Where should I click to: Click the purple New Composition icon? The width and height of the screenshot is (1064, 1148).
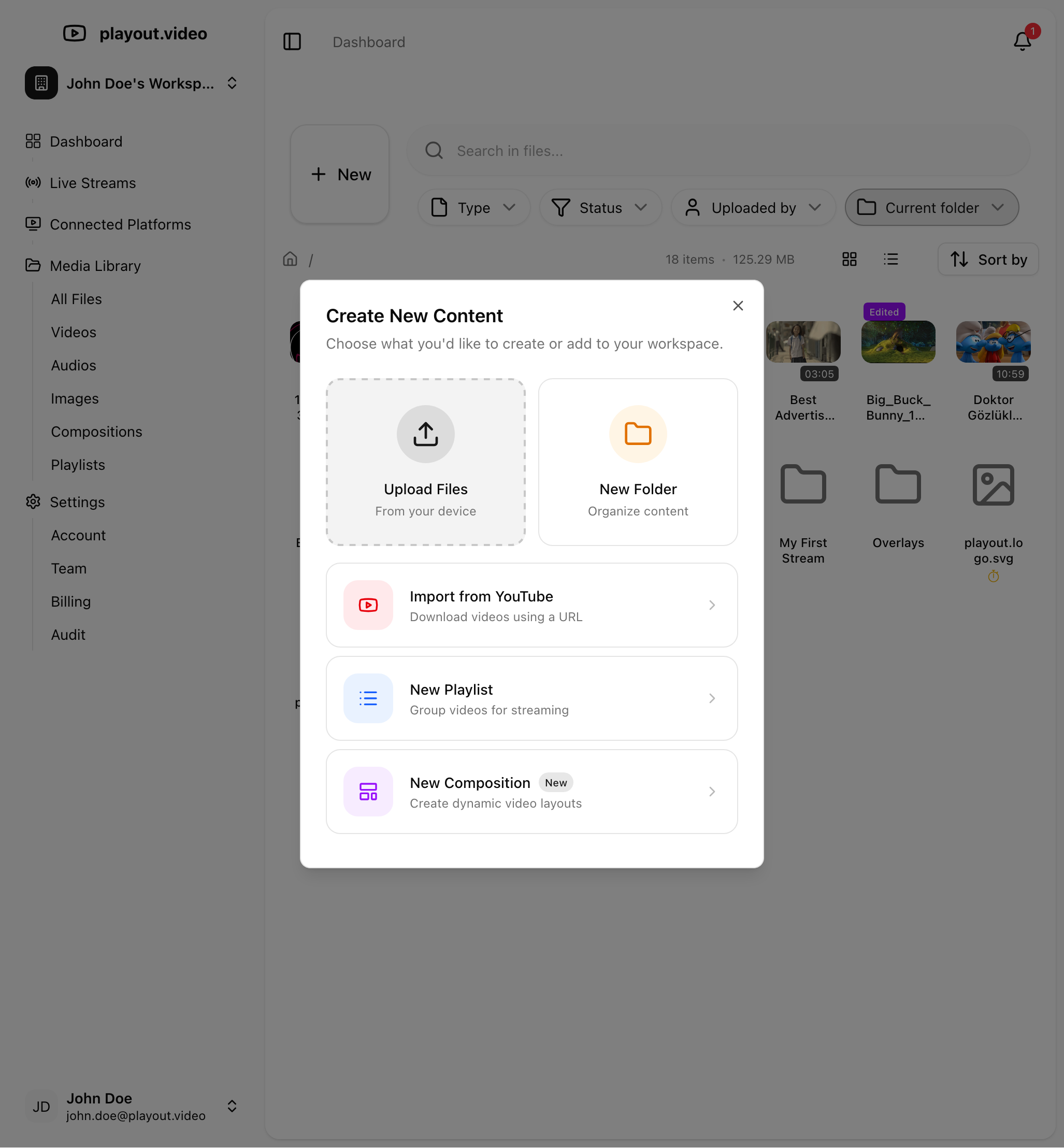pos(368,792)
